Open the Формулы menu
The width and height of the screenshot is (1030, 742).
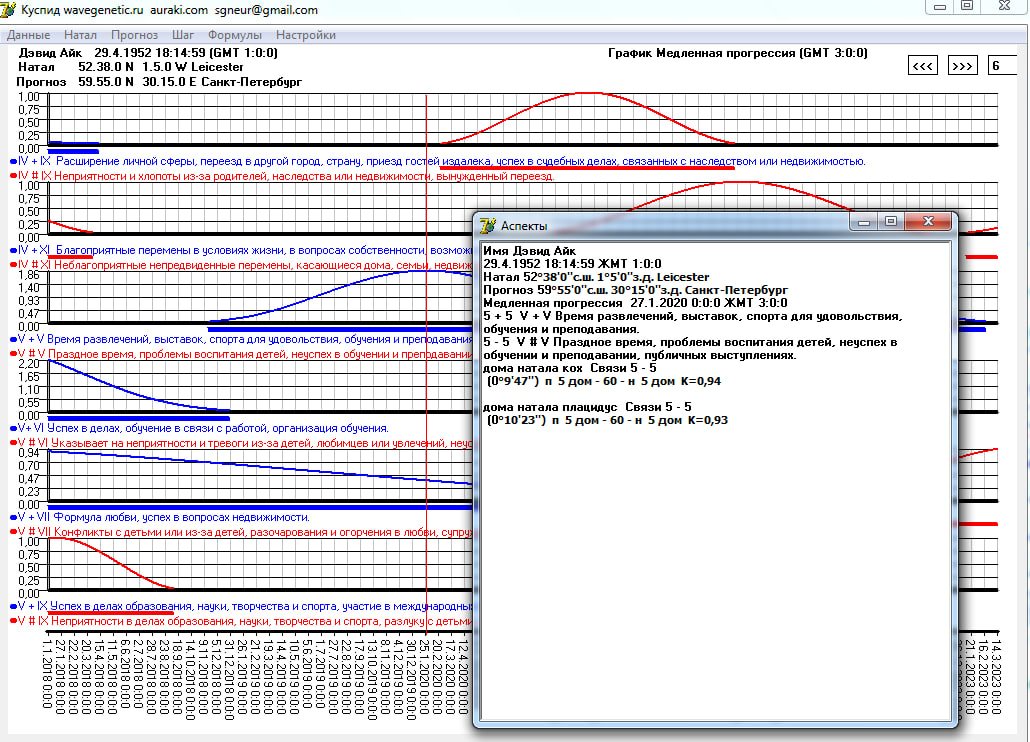pyautogui.click(x=234, y=35)
